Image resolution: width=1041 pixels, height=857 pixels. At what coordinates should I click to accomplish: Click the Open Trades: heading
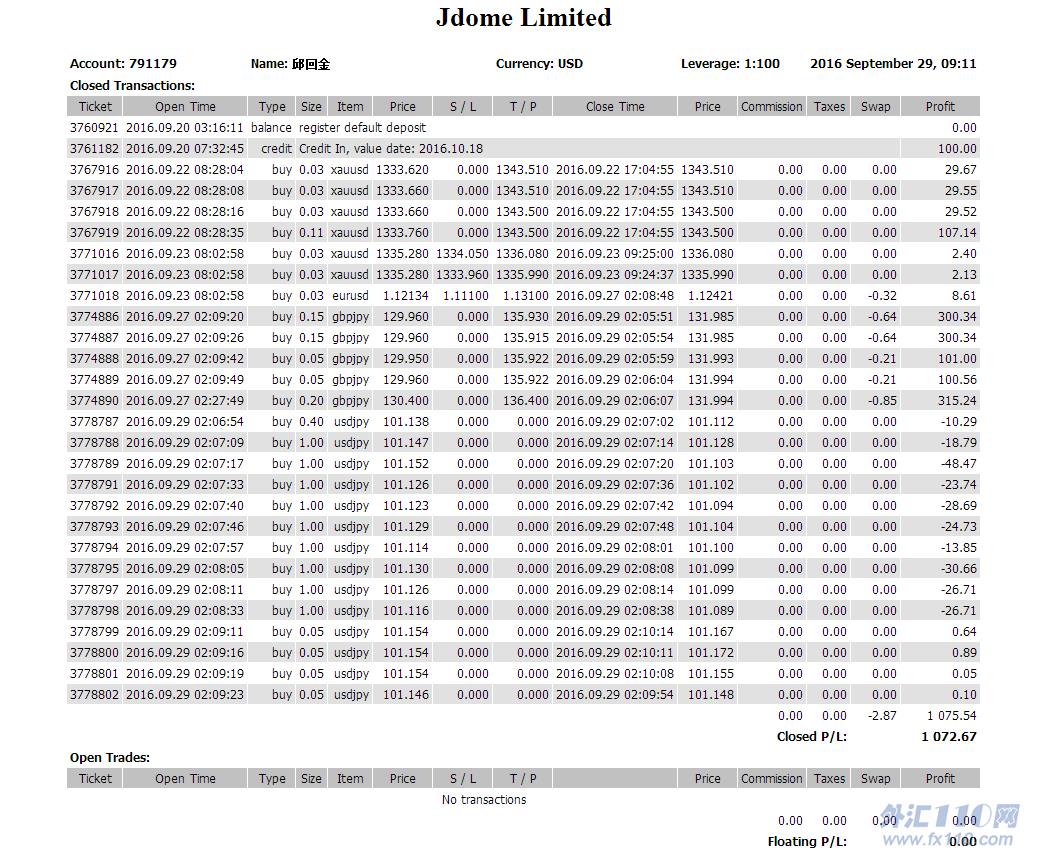pos(110,758)
